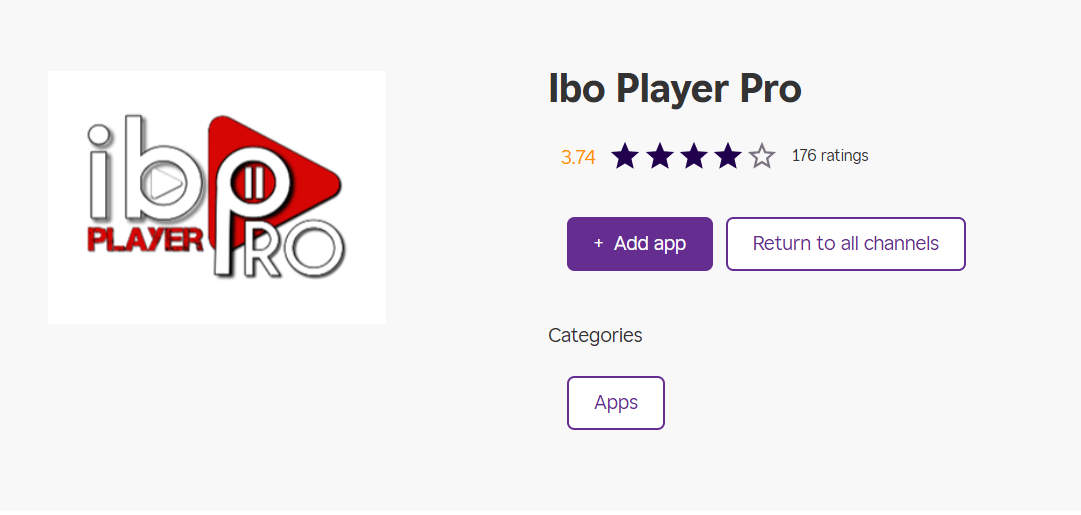Click the 176 ratings text

(830, 156)
